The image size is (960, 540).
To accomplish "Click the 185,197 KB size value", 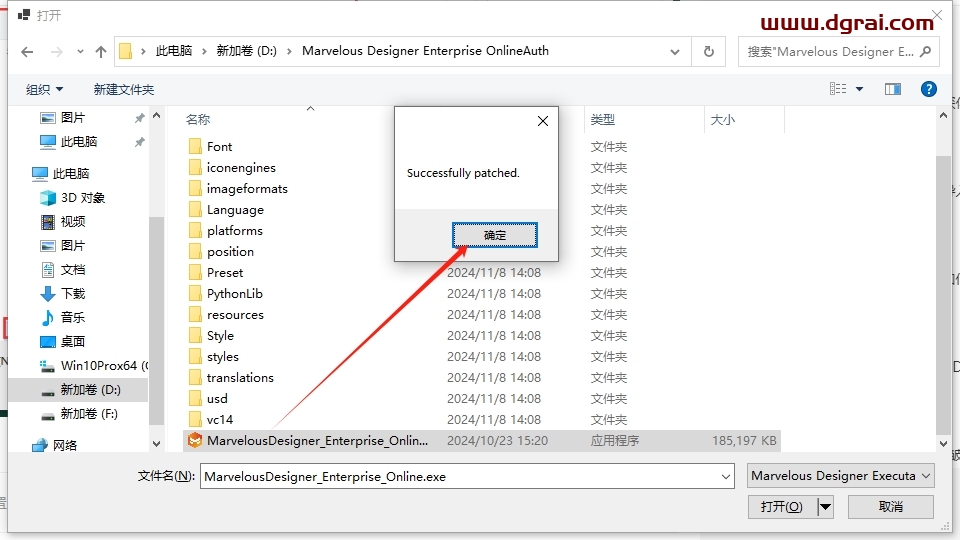I will [x=744, y=441].
